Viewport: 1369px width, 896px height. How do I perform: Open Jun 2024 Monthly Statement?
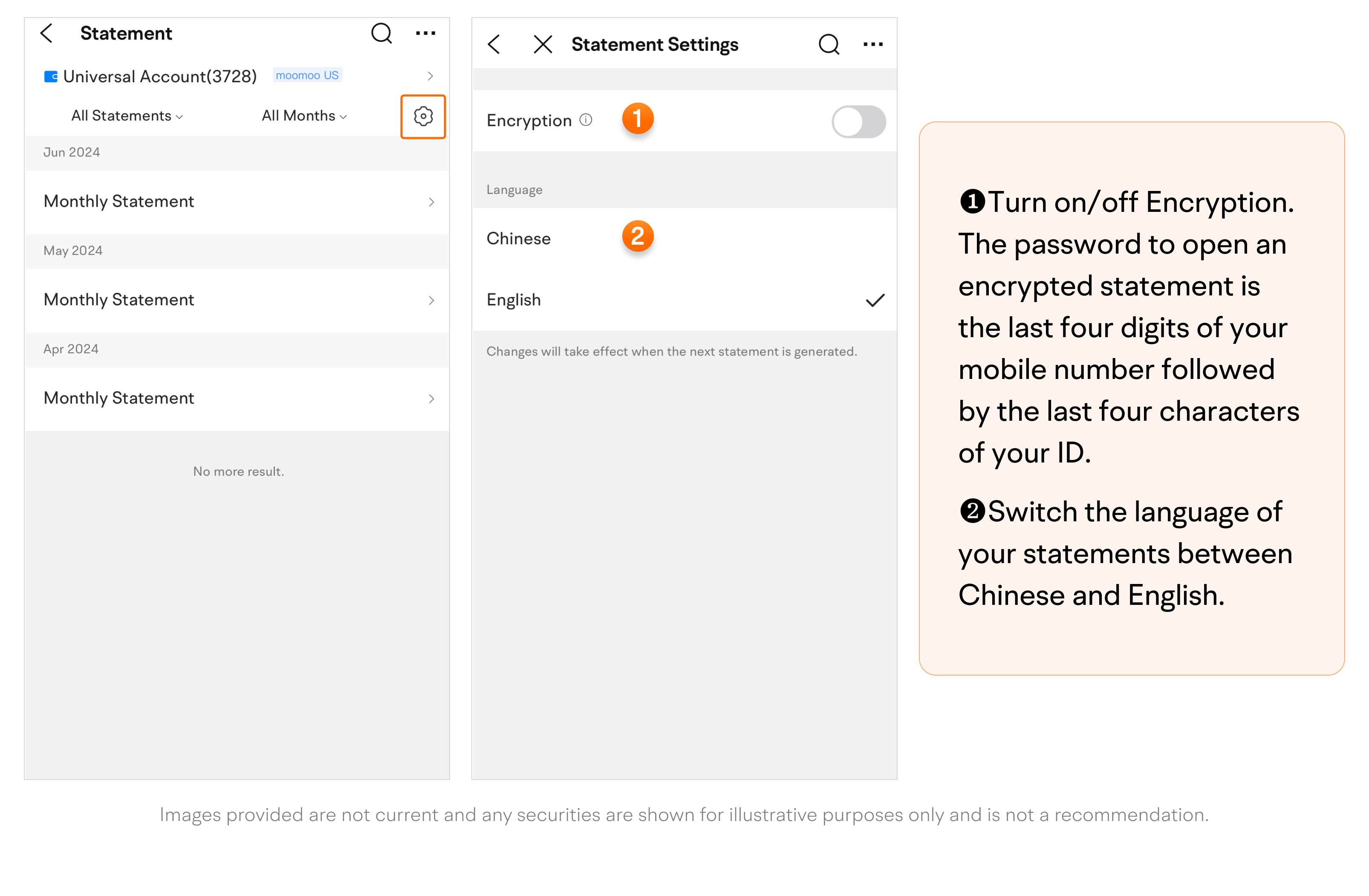coord(237,202)
